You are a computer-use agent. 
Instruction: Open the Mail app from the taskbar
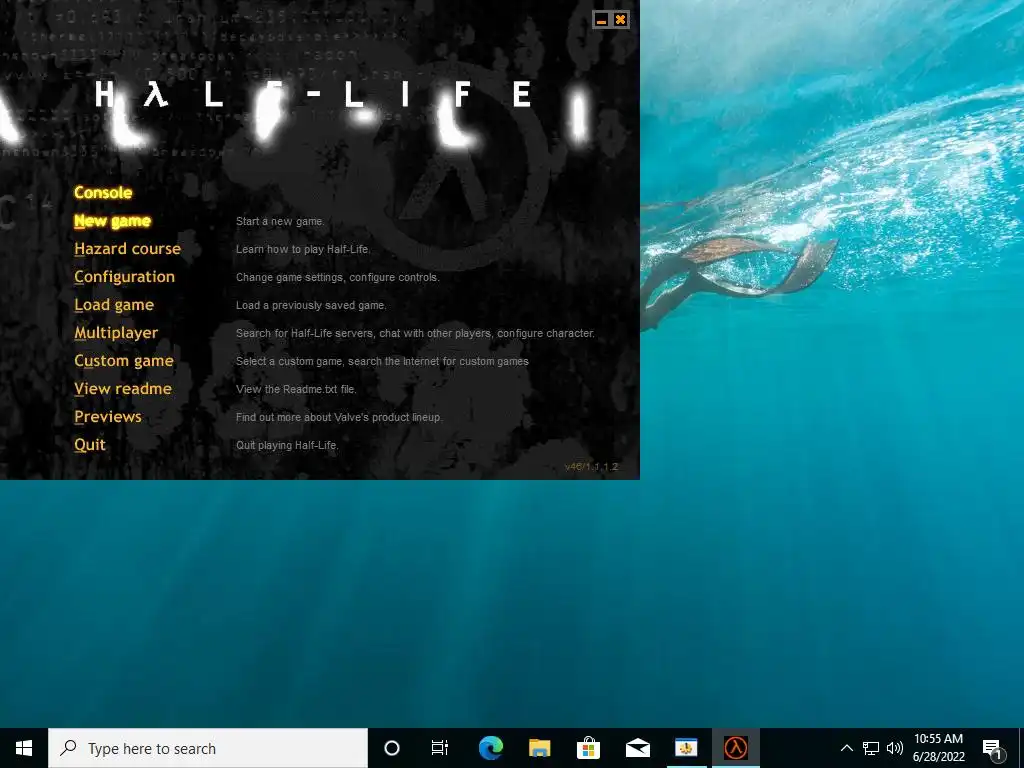click(x=637, y=748)
